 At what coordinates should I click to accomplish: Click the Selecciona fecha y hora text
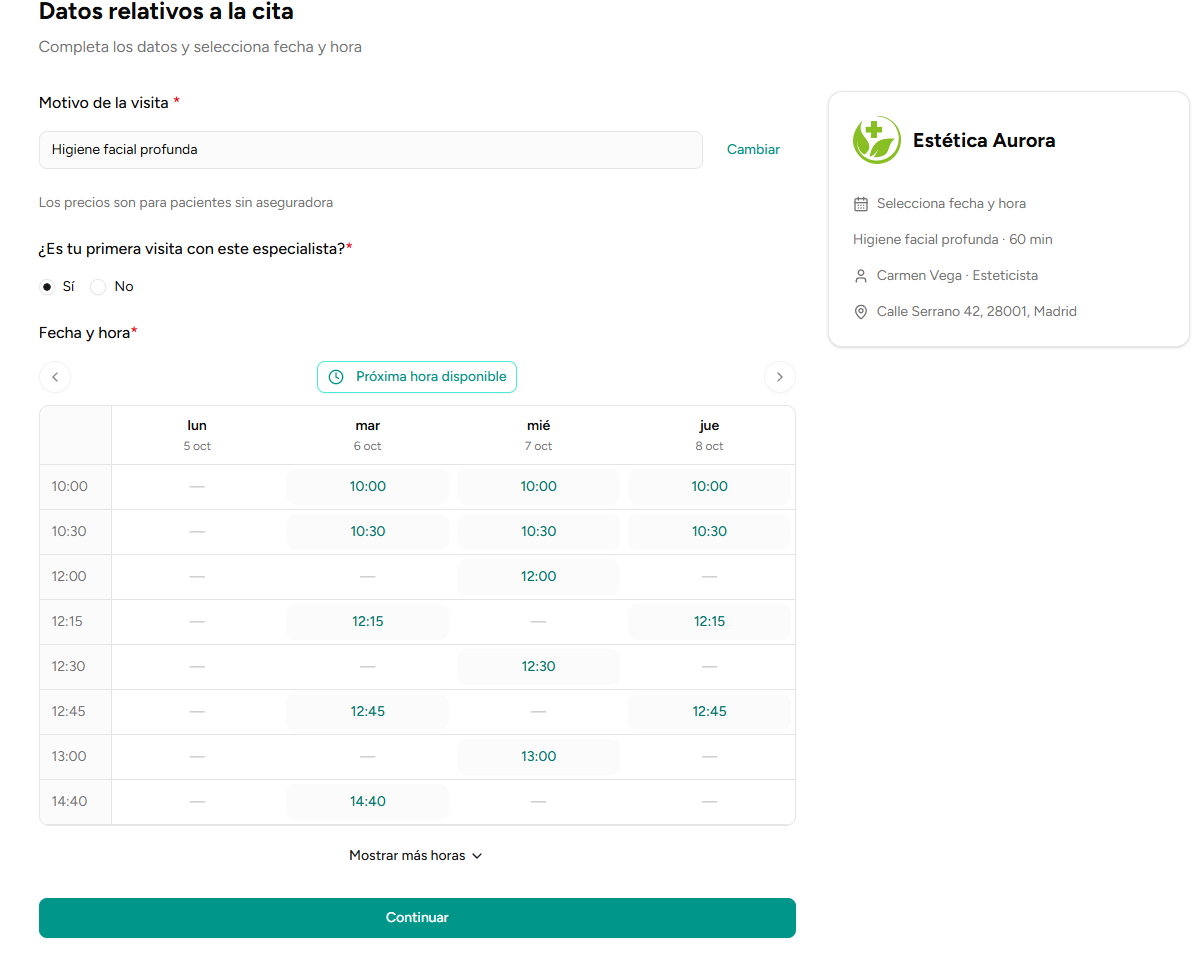click(x=951, y=204)
